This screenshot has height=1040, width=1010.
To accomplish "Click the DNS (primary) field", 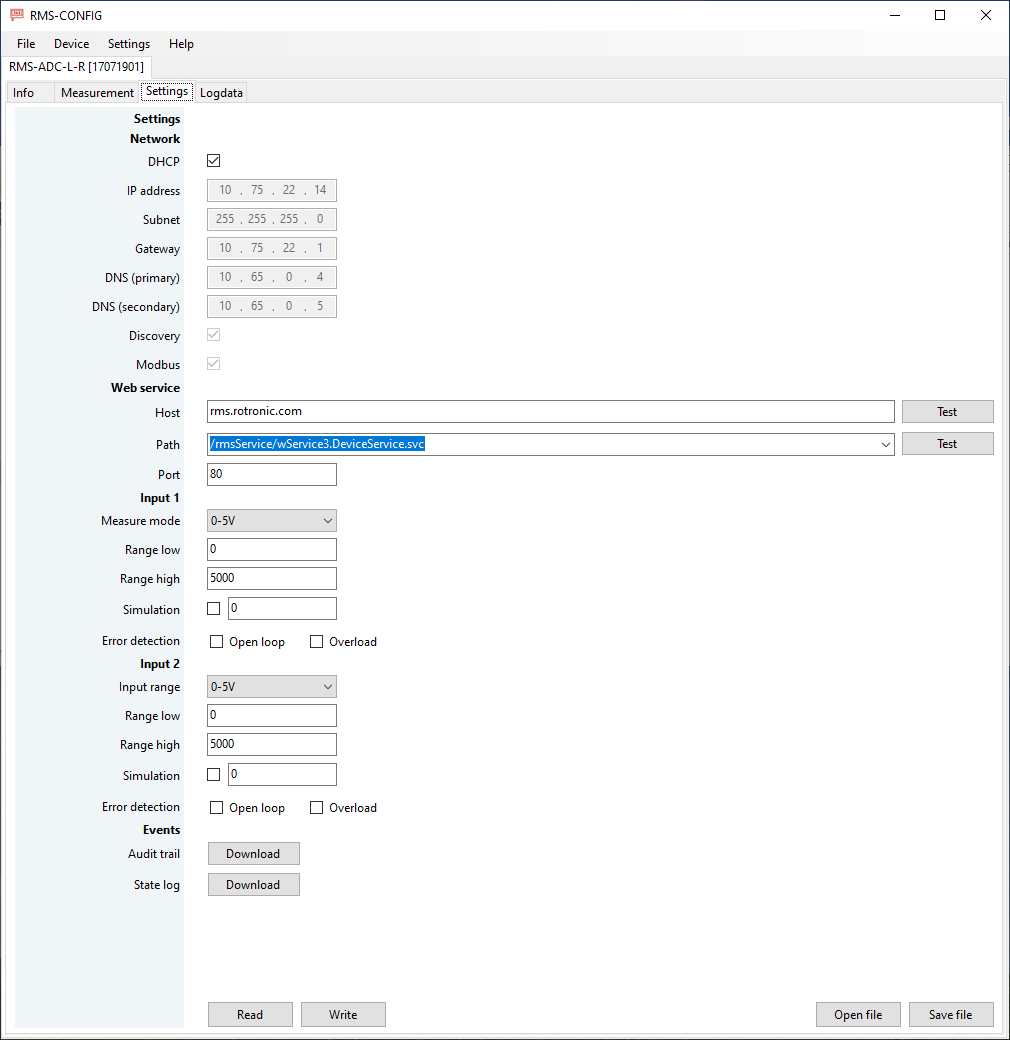I will [272, 277].
